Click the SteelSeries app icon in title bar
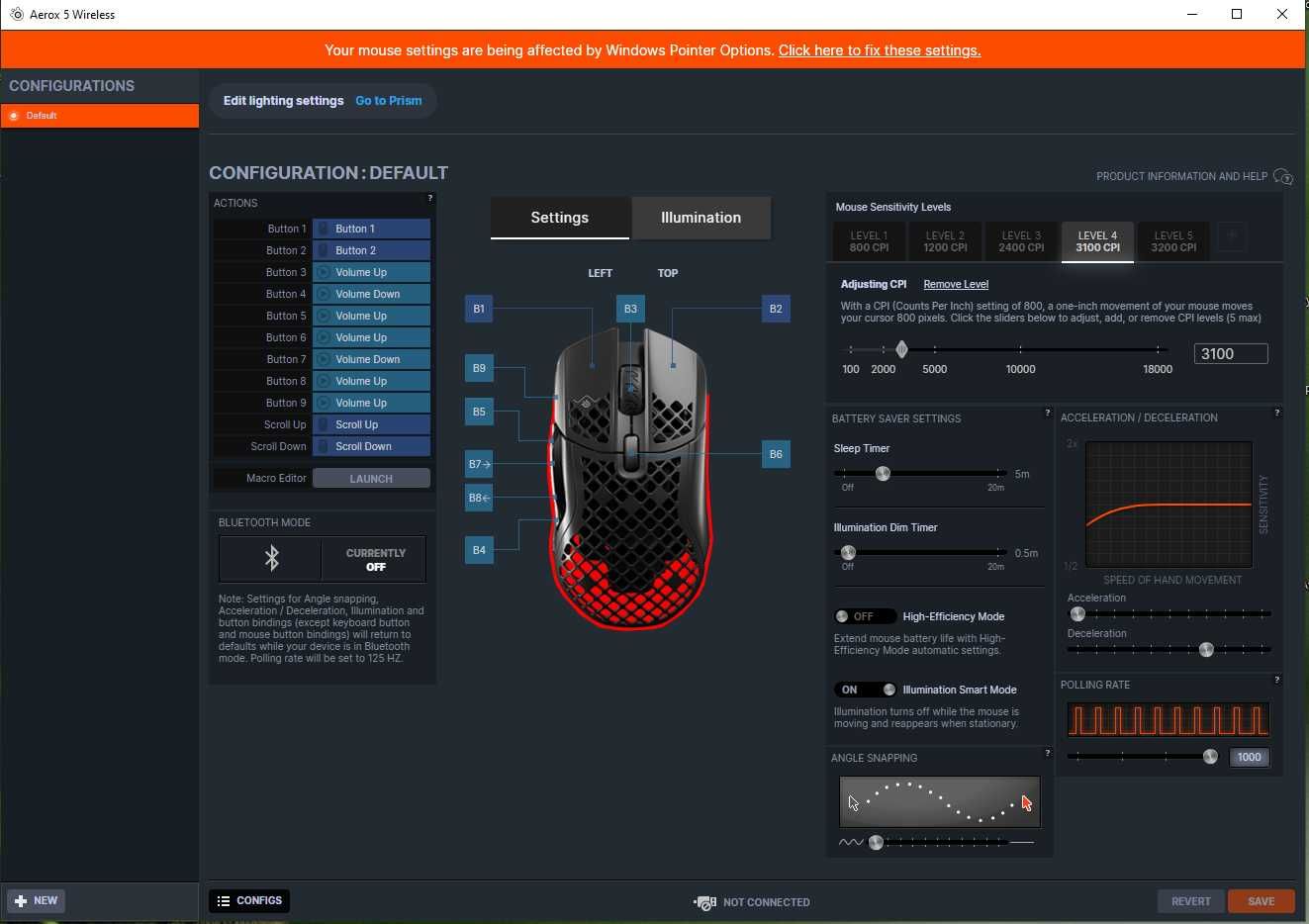This screenshot has height=924, width=1309. point(16,14)
